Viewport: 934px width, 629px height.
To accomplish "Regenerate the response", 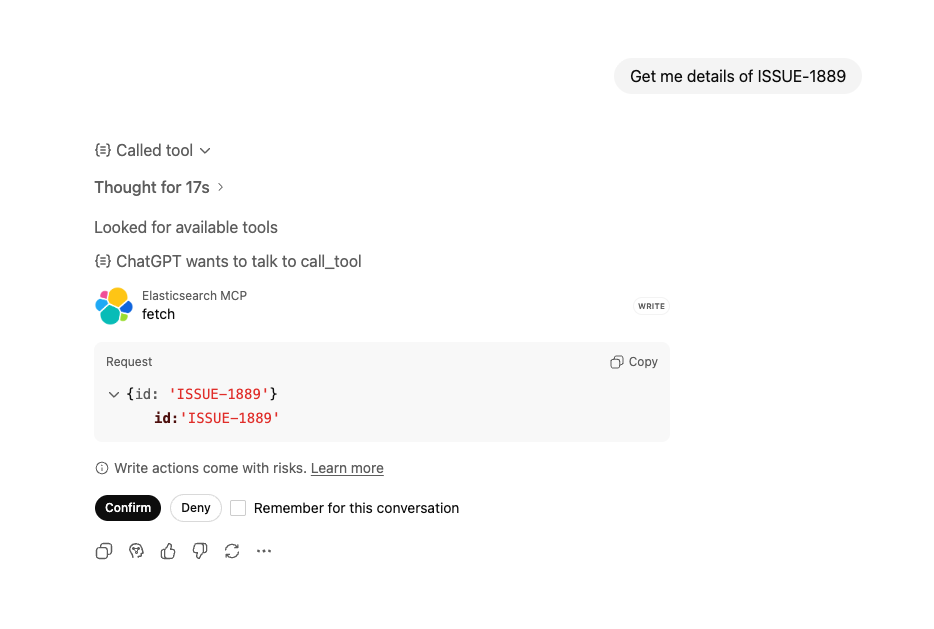I will tap(231, 551).
